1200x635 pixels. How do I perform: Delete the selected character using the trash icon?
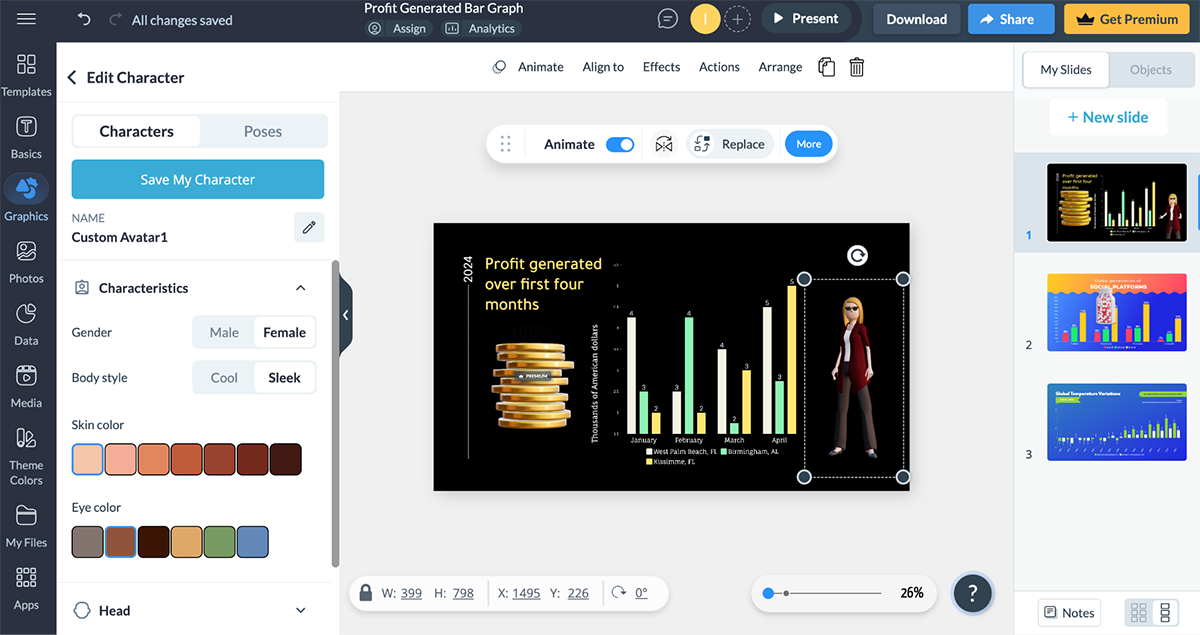point(856,66)
